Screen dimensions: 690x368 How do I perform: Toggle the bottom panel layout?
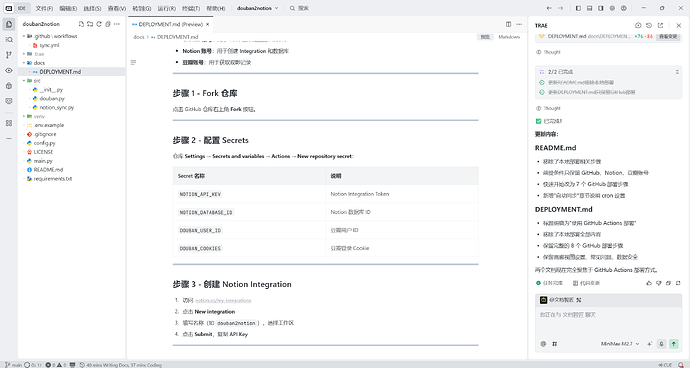590,8
